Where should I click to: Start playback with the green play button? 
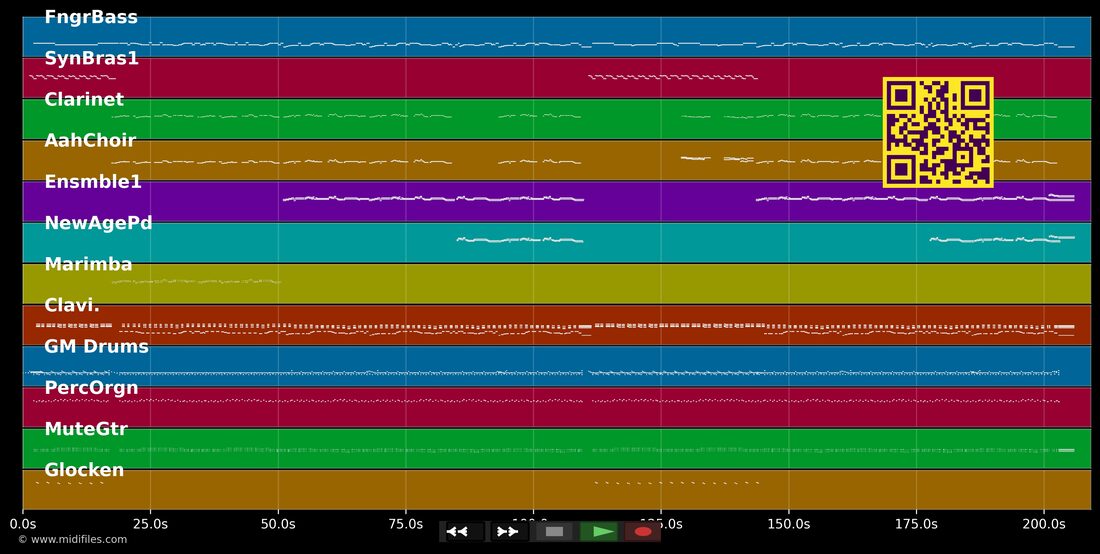[x=599, y=532]
